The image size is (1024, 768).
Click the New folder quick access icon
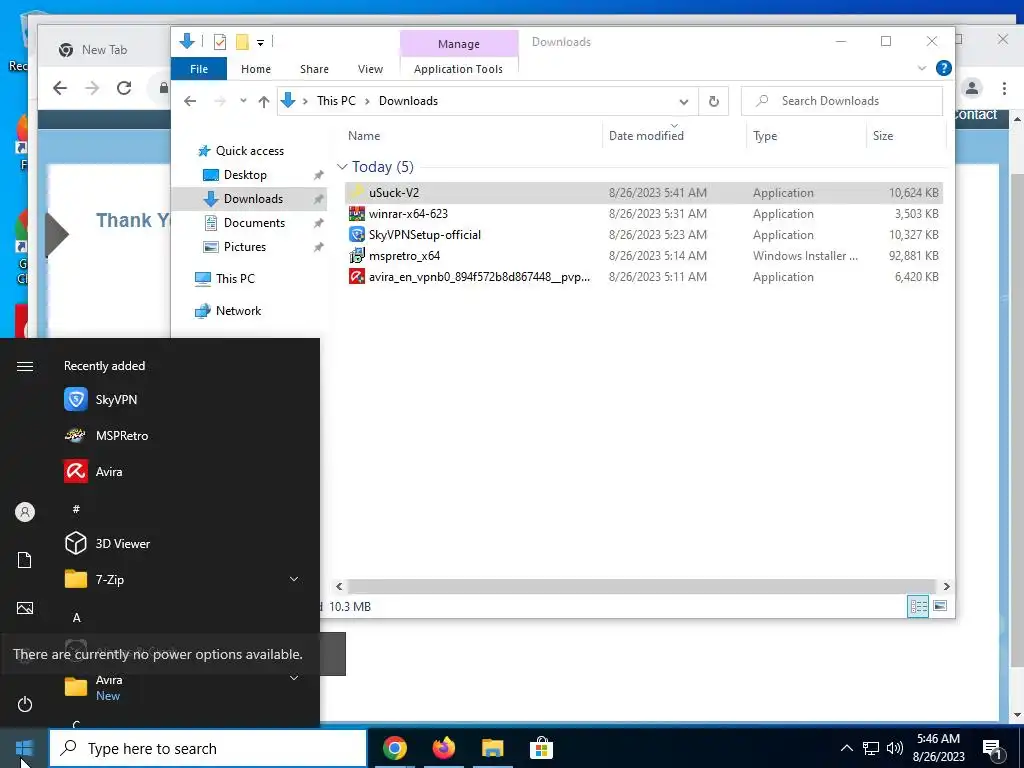[x=242, y=42]
